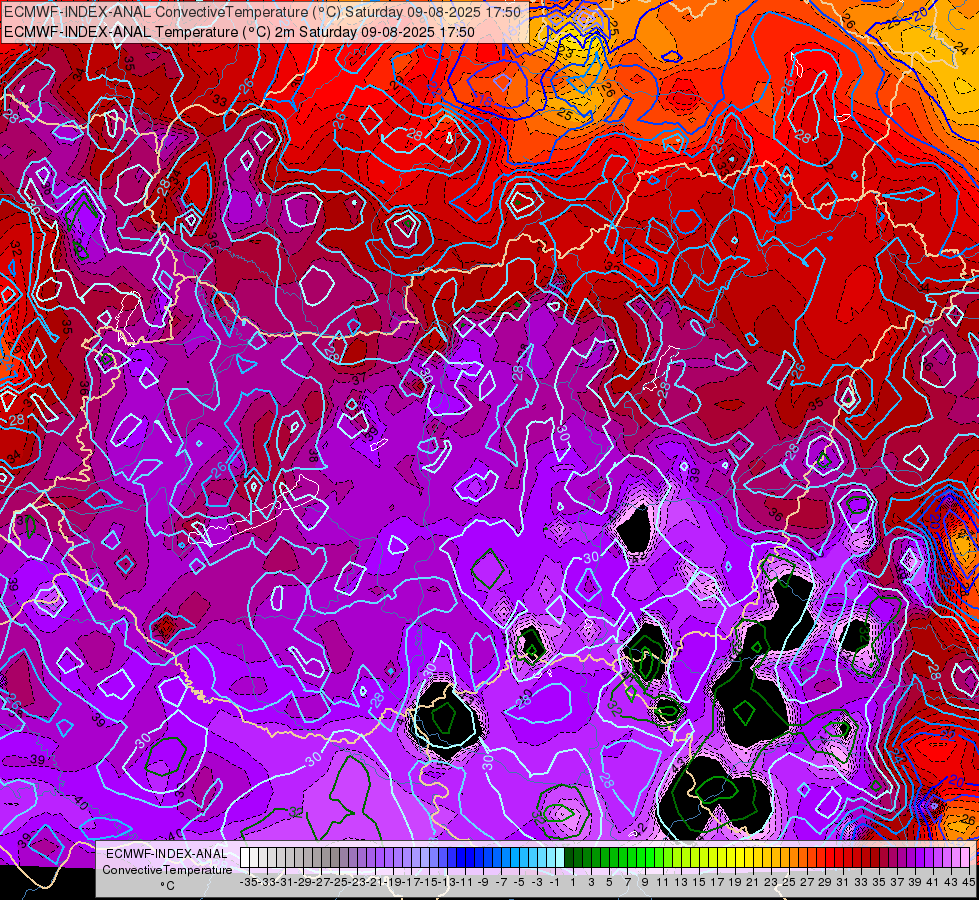
Task: Select the ConvectiveTemperature label in the legend
Action: point(167,869)
